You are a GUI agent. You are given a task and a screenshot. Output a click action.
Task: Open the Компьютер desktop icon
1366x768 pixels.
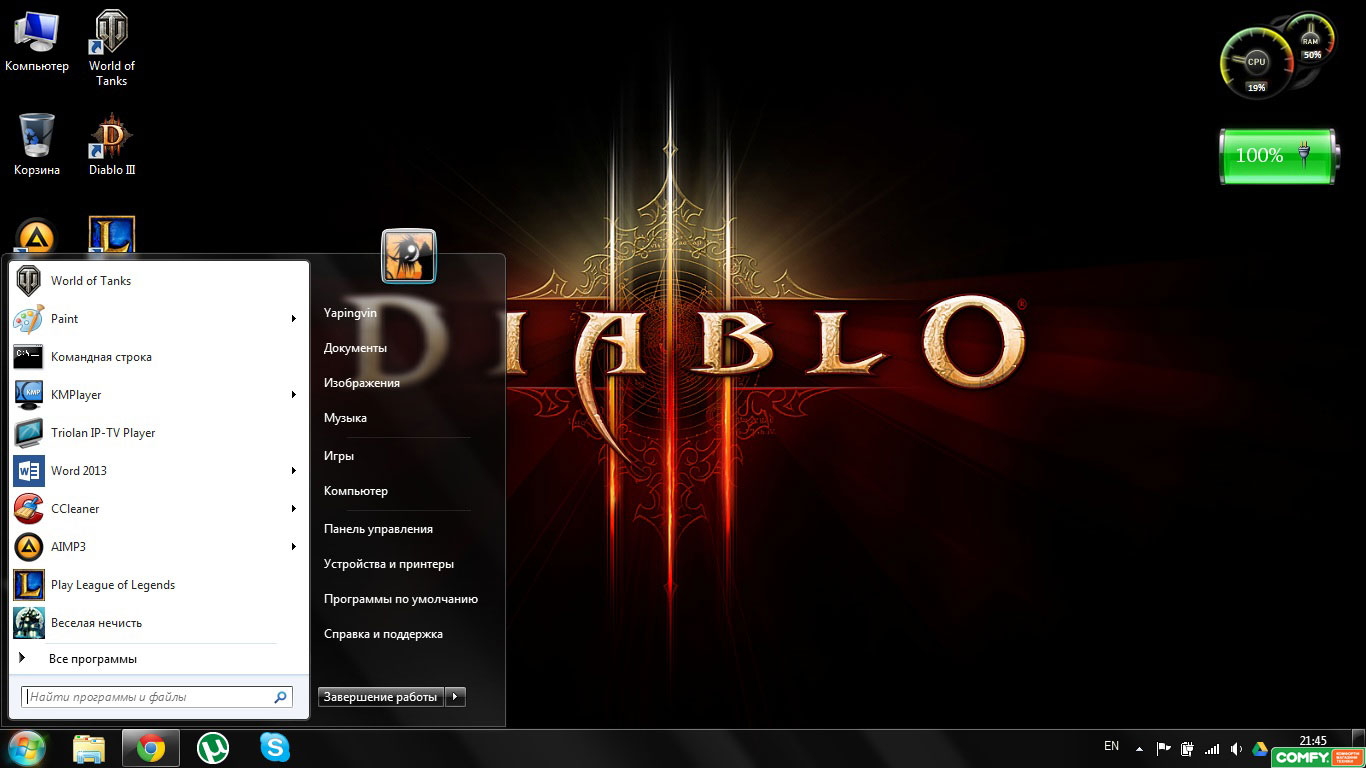coord(37,42)
